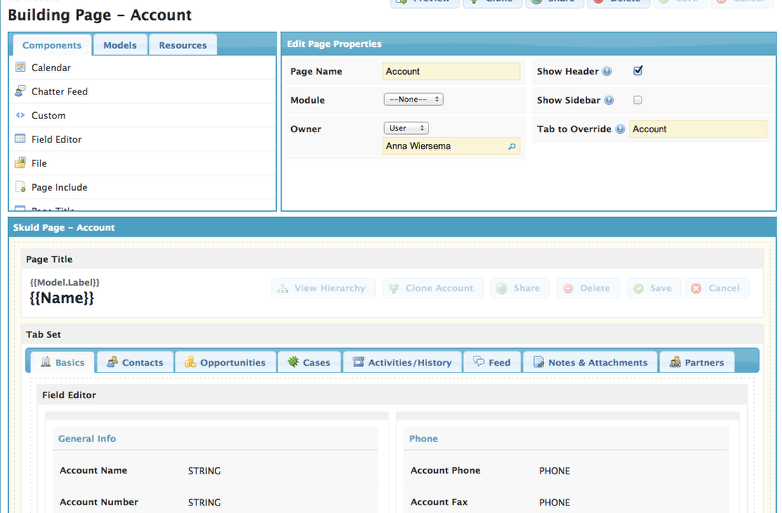Select the Opportunities tab in Tab Set
Screen dimensions: 782x513
click(225, 362)
